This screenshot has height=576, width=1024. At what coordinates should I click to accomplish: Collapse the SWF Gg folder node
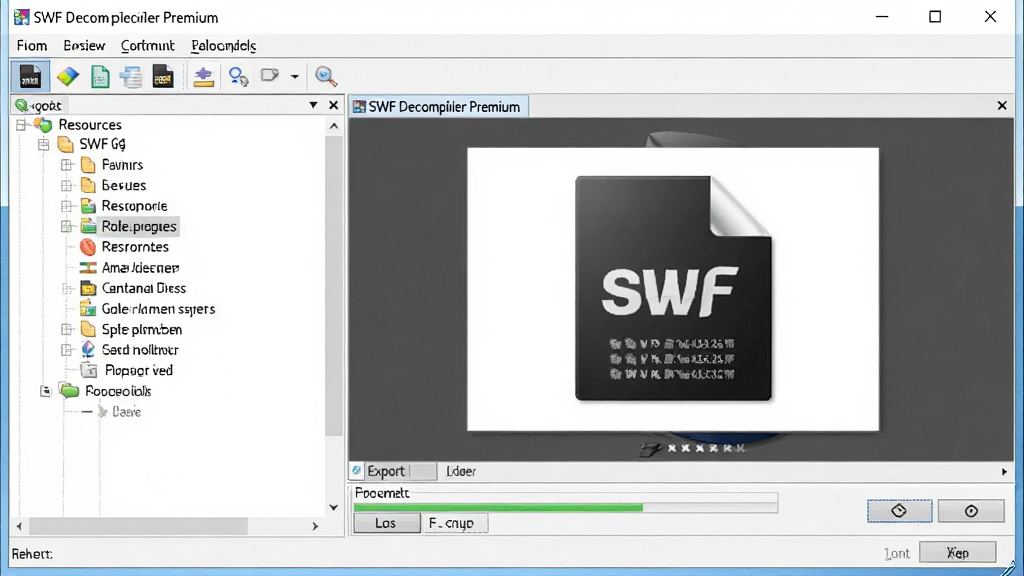pos(44,144)
